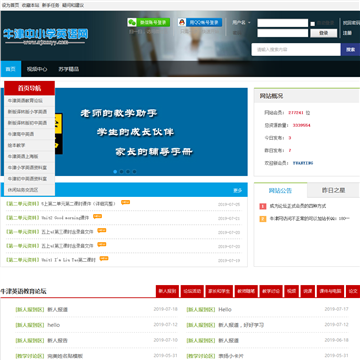Open the forum post titled Hello

tap(225, 310)
